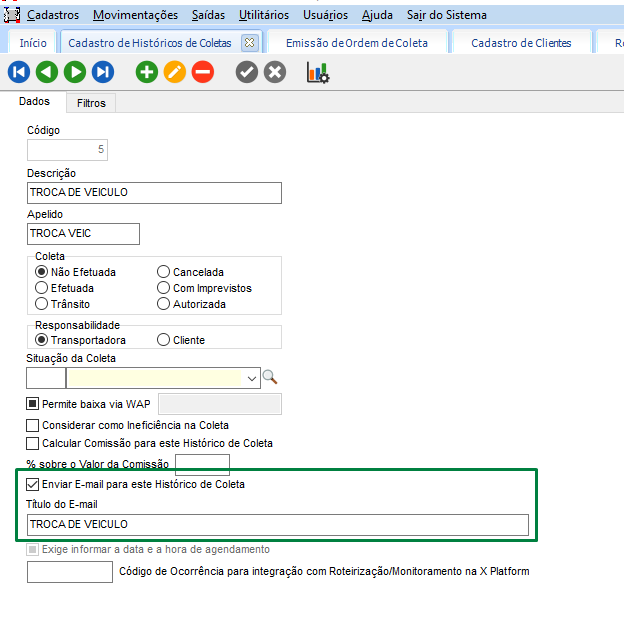Click % sobre o Valor da Comissão field

pyautogui.click(x=202, y=464)
